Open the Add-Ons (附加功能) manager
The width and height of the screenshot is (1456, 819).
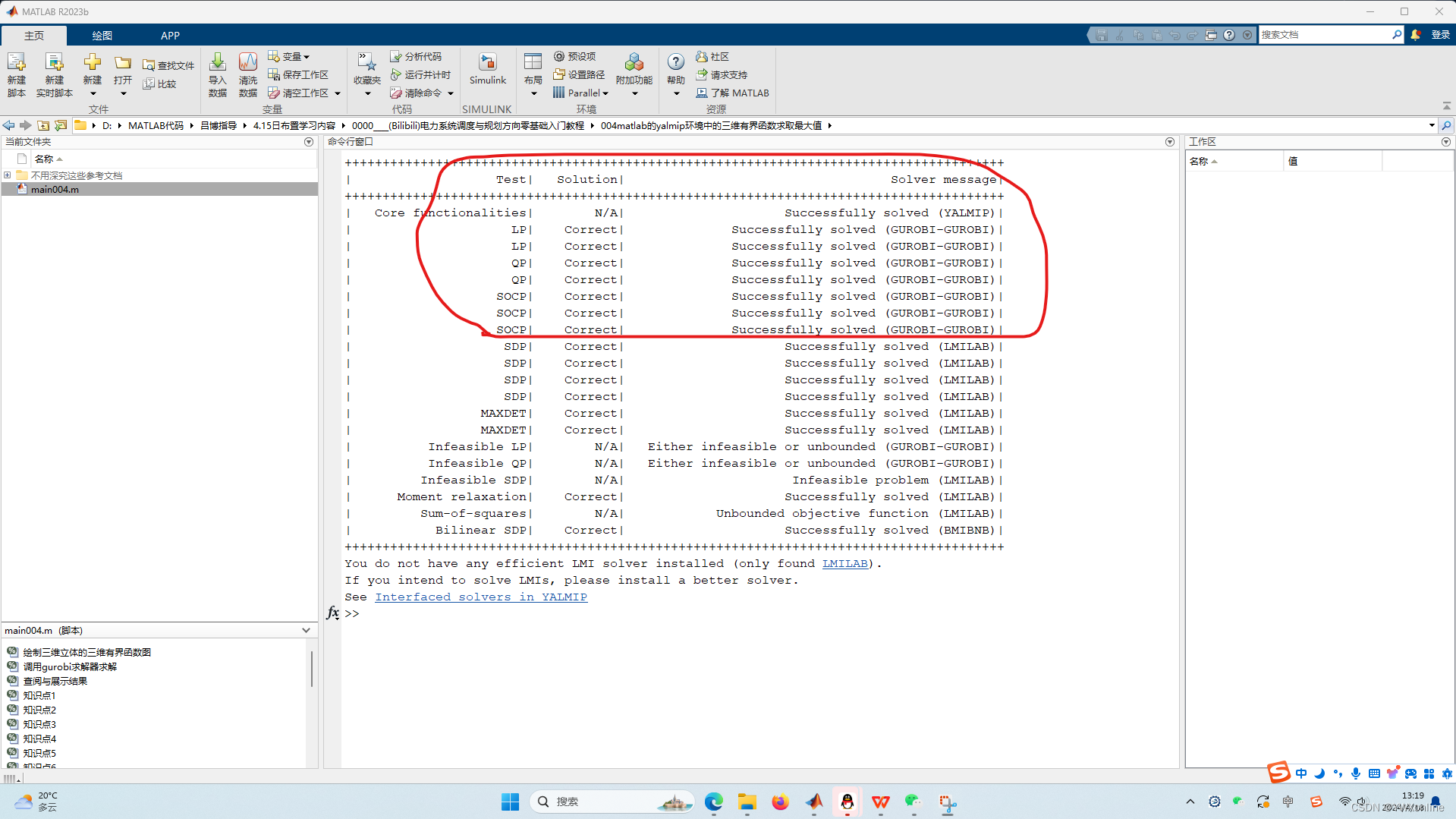(x=634, y=72)
